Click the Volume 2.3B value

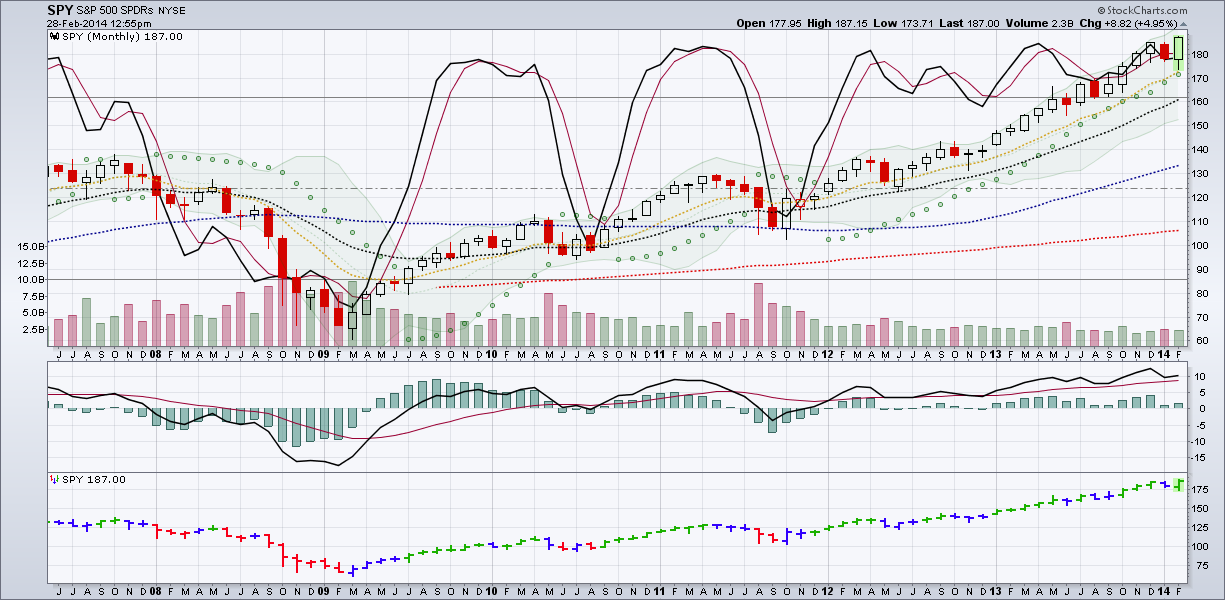[x=1039, y=22]
